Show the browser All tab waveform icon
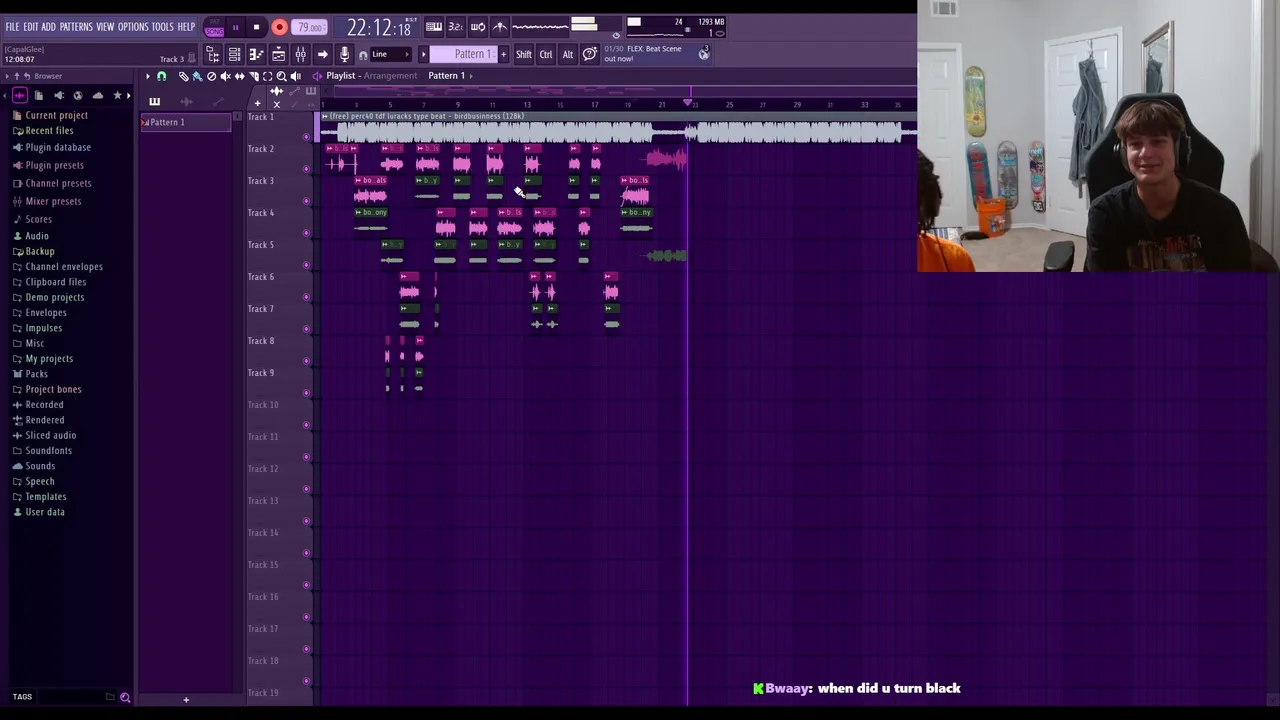 (19, 95)
